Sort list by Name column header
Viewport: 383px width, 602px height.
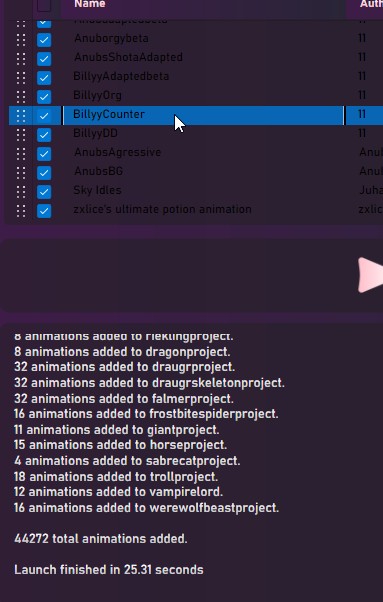(90, 4)
